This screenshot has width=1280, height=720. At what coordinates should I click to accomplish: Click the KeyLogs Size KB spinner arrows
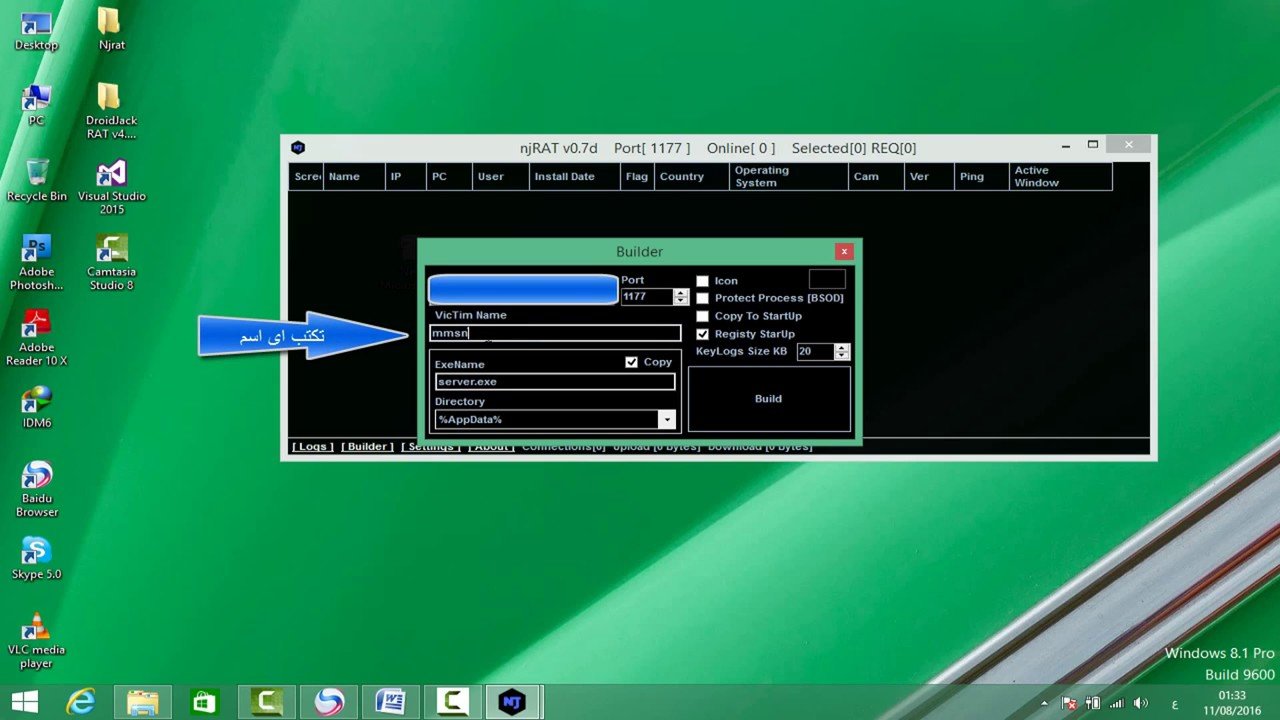tap(841, 351)
